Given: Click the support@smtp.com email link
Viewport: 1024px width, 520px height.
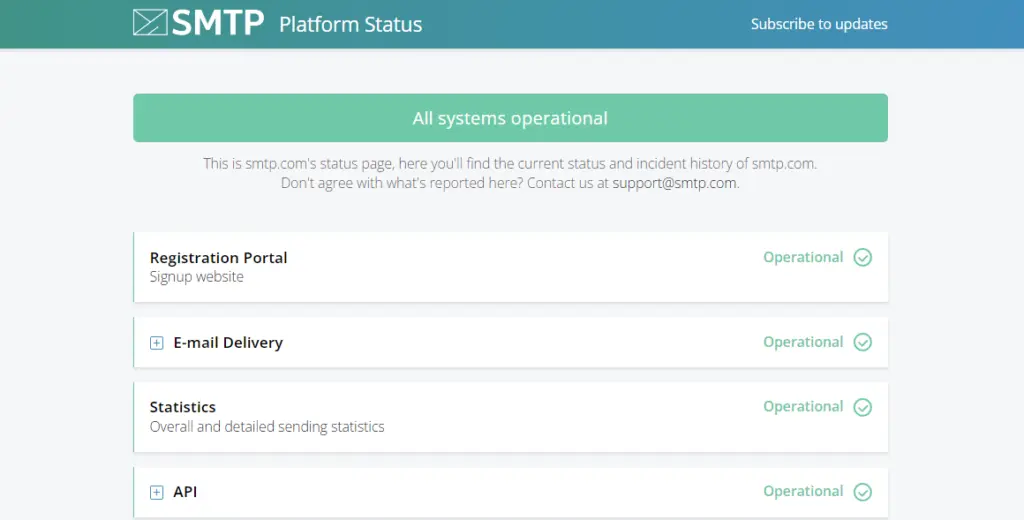Looking at the screenshot, I should pyautogui.click(x=675, y=183).
